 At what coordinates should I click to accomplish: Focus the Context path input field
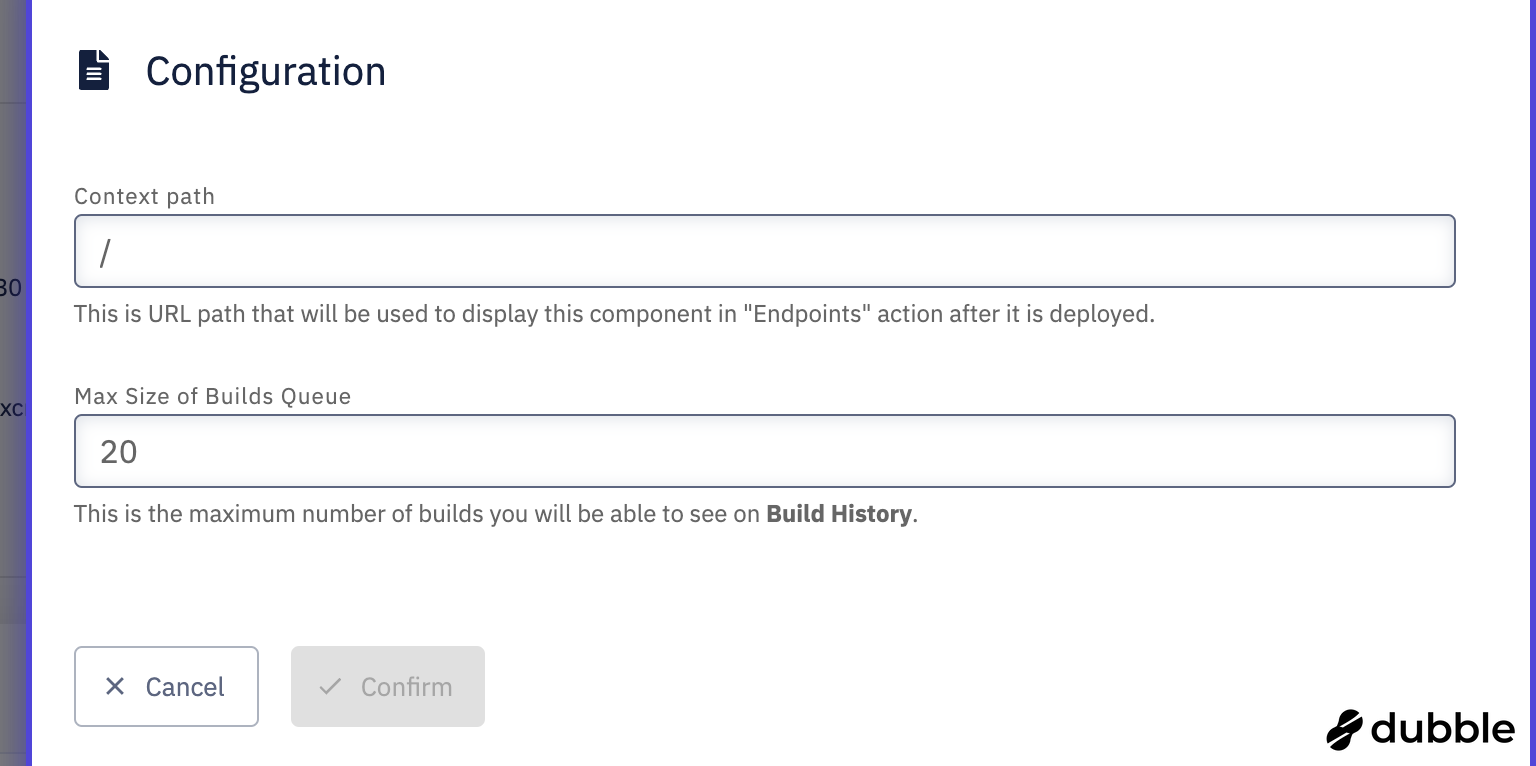click(x=764, y=251)
